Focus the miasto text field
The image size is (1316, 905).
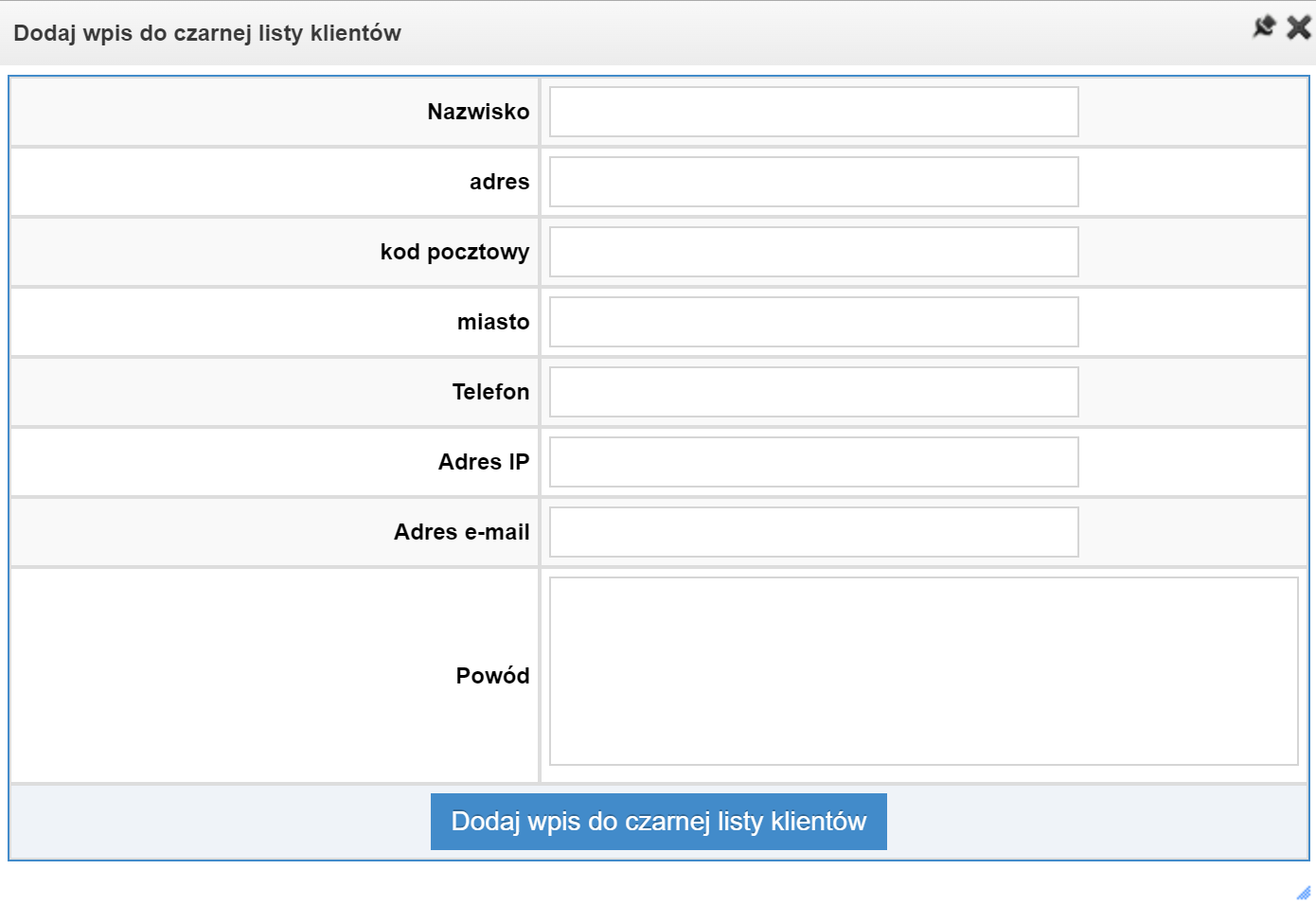pyautogui.click(x=814, y=322)
